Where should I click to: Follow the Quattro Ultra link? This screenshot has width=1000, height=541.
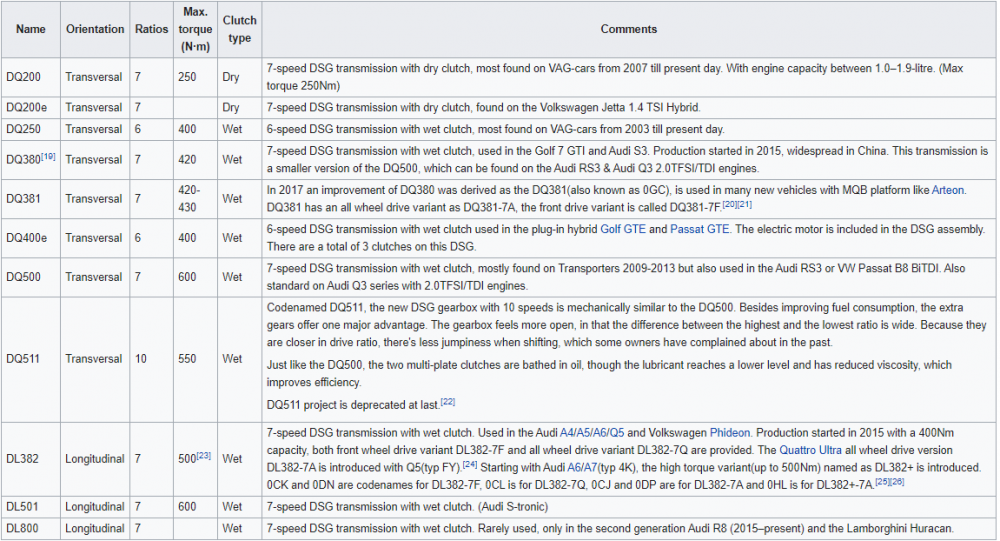click(810, 450)
